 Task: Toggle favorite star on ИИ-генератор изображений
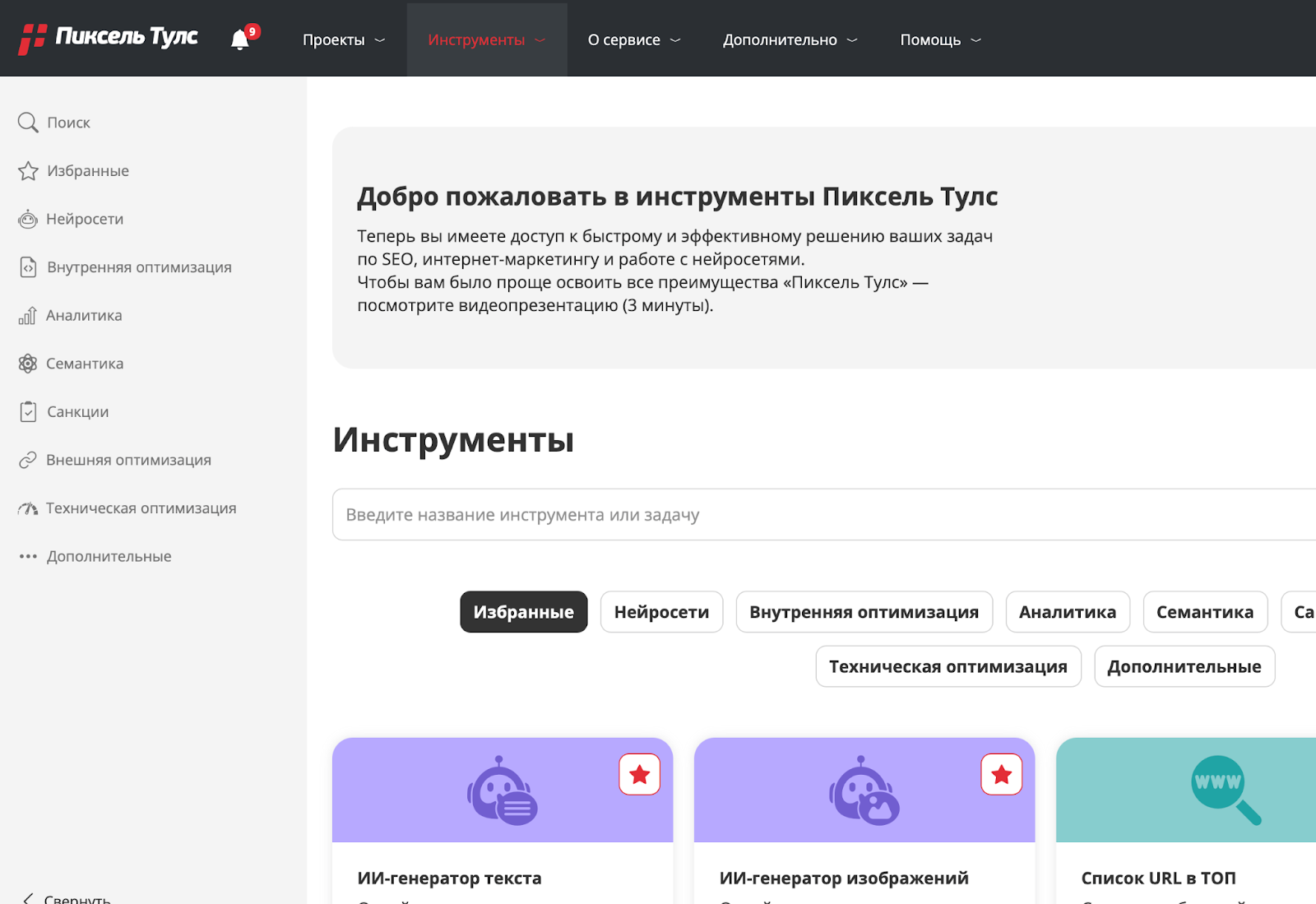click(x=1001, y=774)
